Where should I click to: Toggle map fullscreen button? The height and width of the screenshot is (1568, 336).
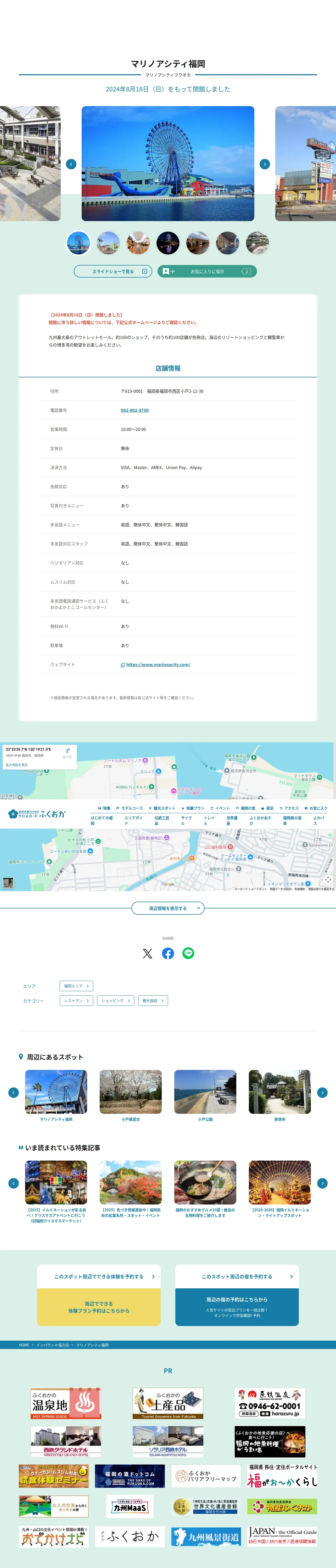click(x=328, y=880)
